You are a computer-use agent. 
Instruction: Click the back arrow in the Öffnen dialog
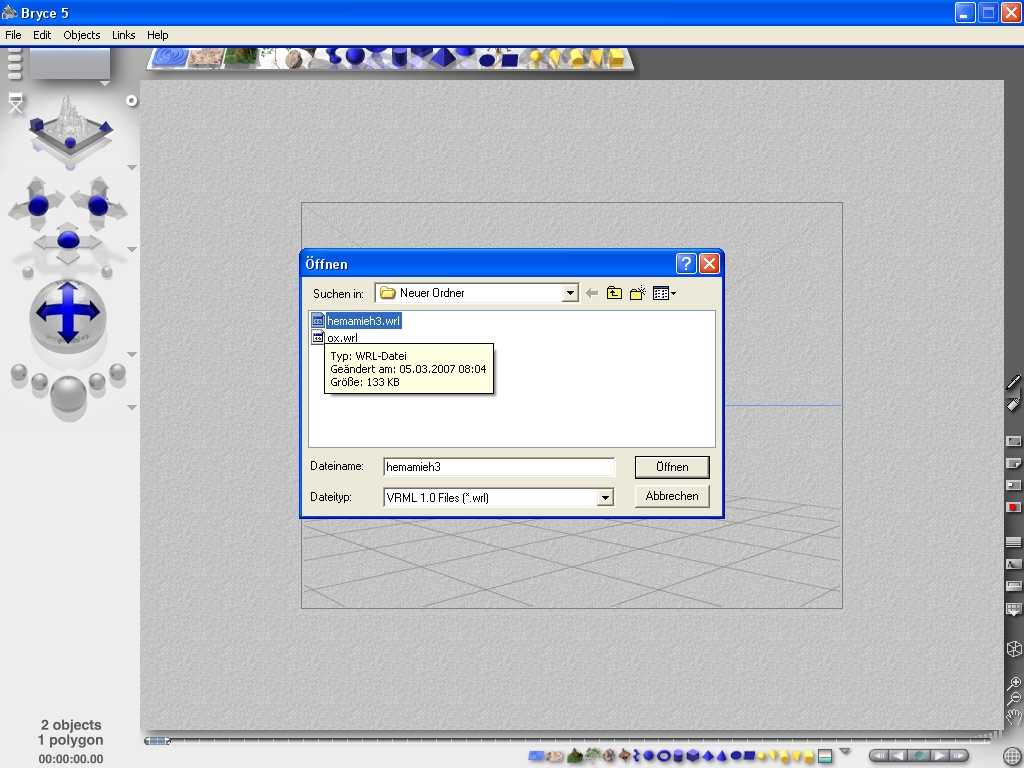[592, 293]
